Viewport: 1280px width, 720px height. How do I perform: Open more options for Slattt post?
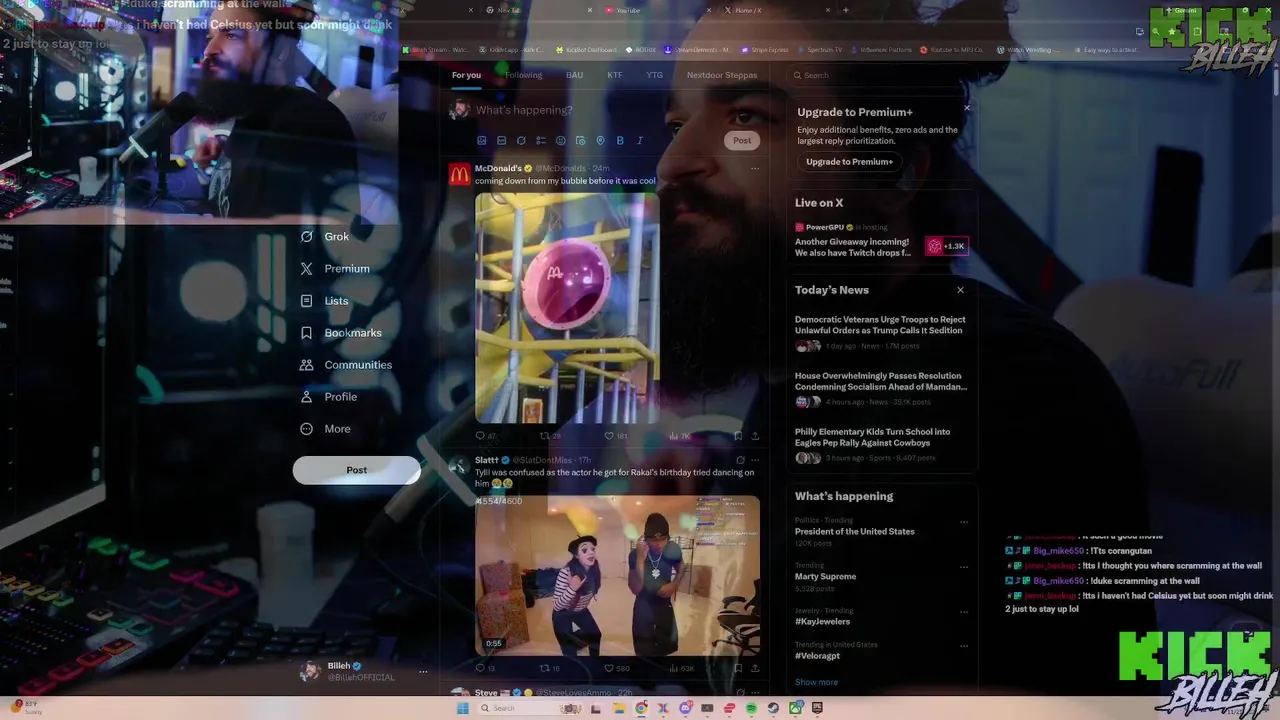[x=755, y=460]
